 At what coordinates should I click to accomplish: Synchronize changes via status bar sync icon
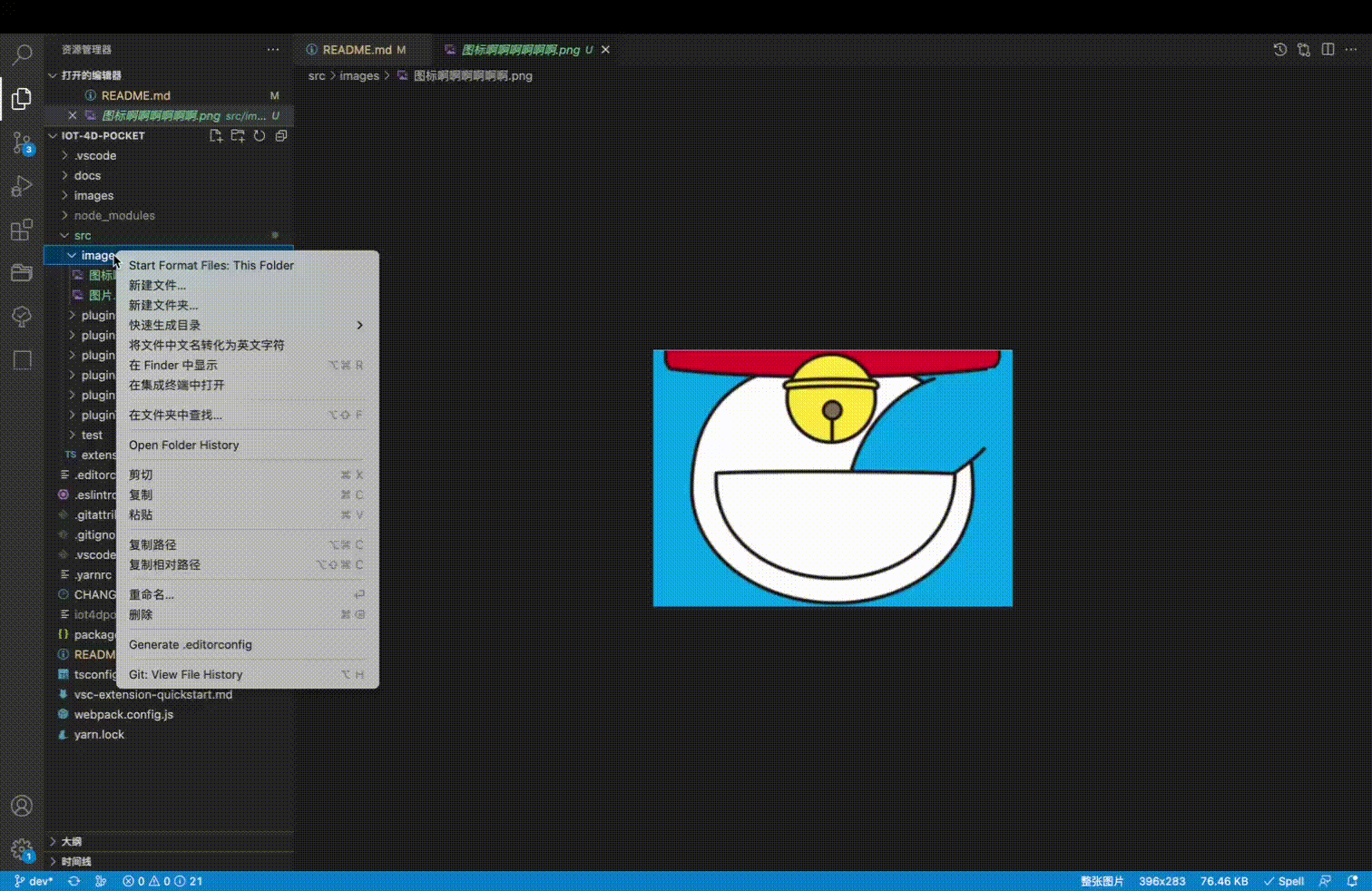[74, 881]
